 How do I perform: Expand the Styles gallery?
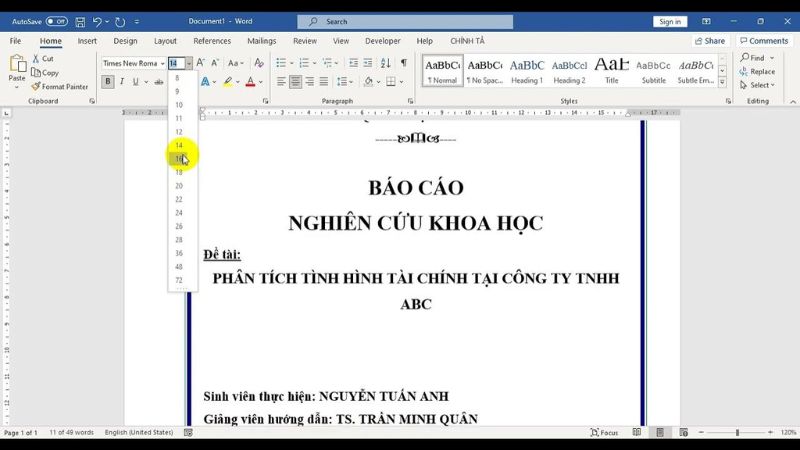[x=722, y=82]
